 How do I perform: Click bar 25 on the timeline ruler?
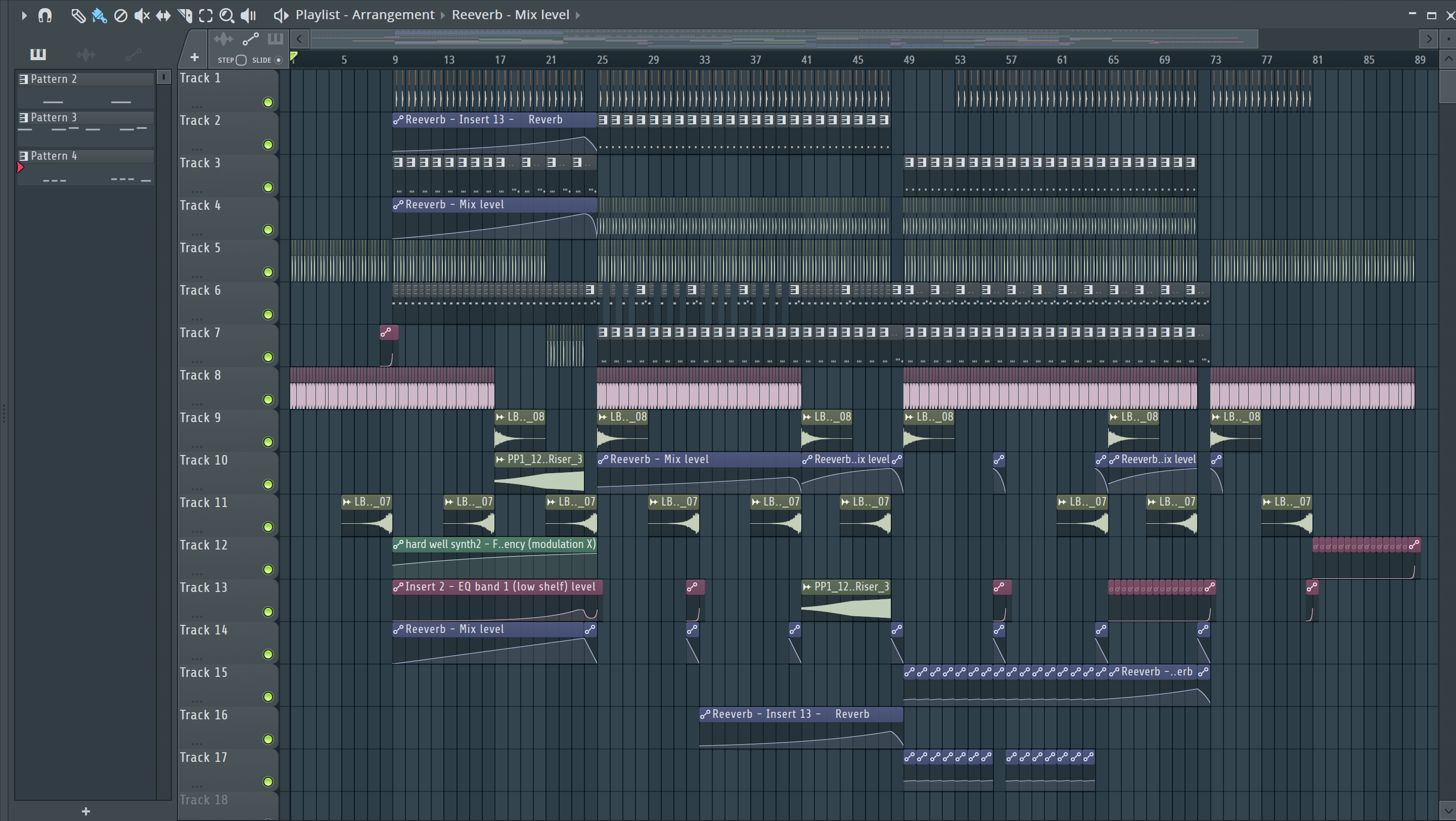click(x=603, y=60)
